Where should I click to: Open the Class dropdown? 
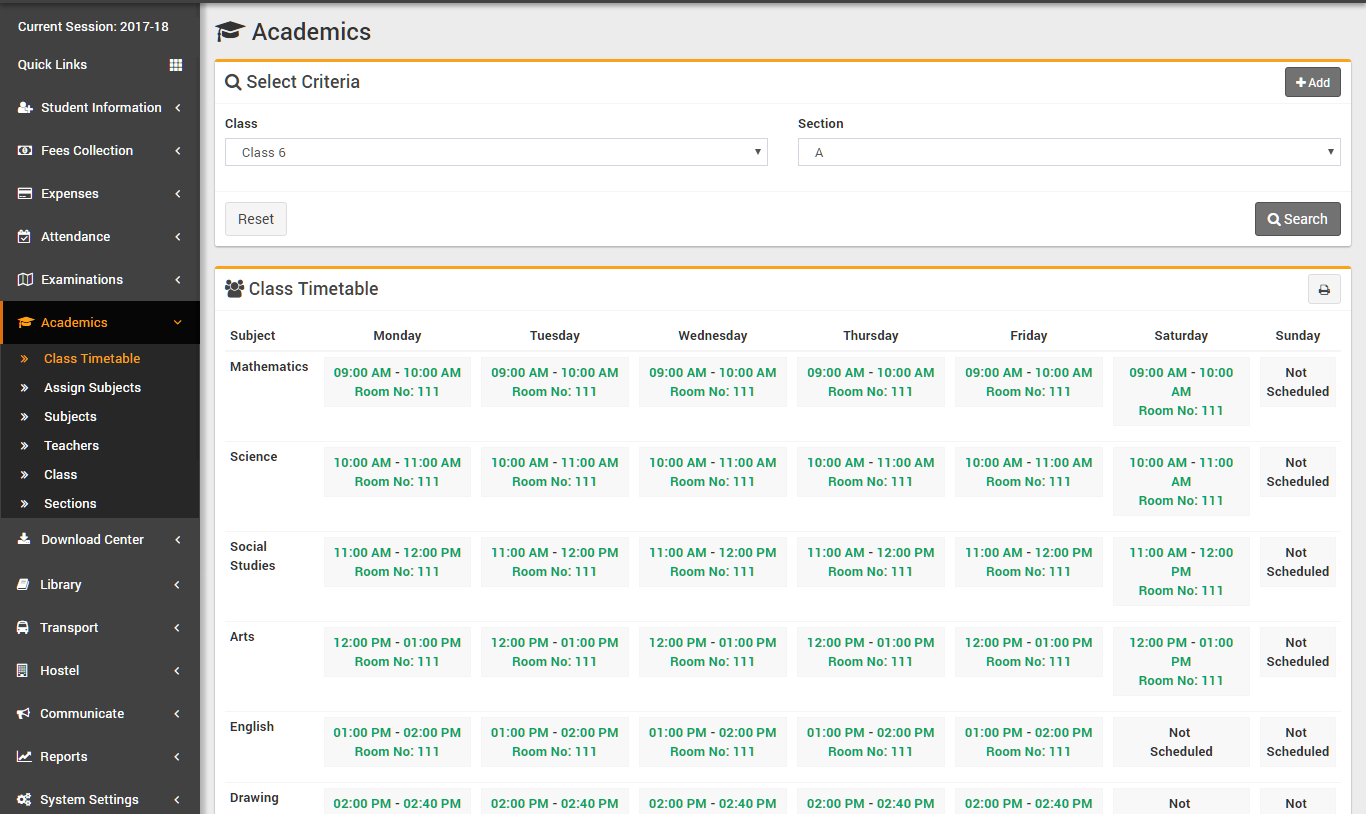(496, 152)
